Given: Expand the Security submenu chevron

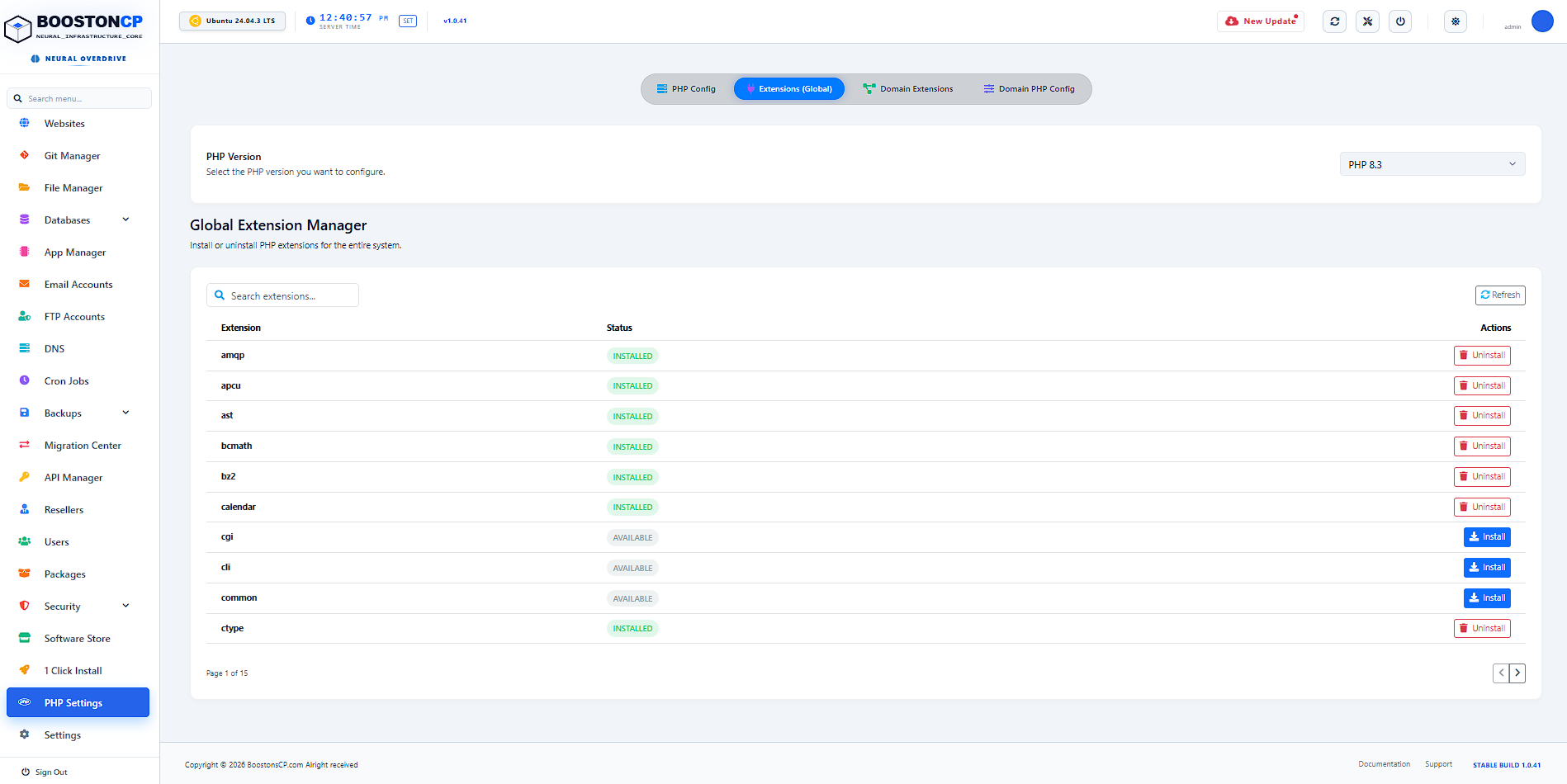Looking at the screenshot, I should (x=125, y=606).
